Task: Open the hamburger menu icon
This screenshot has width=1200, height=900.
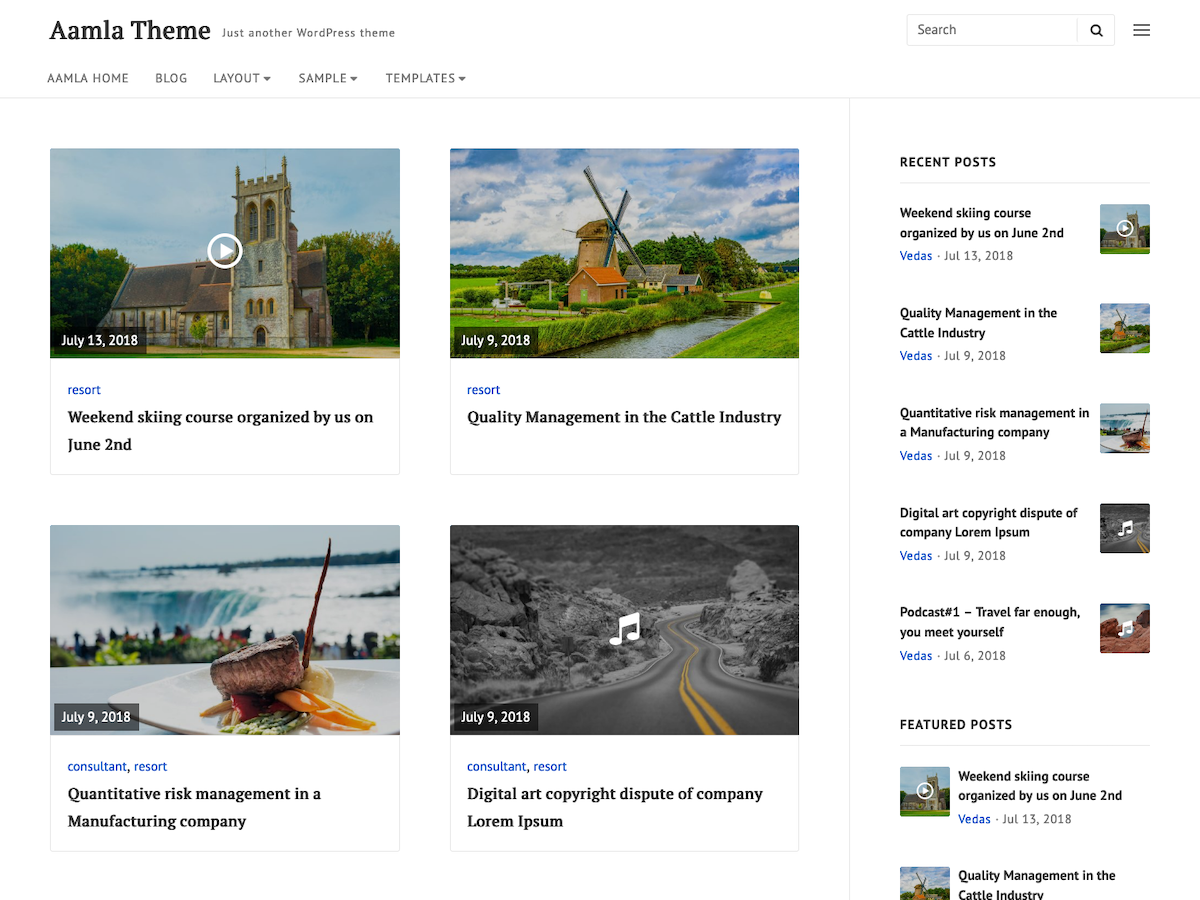Action: point(1141,30)
